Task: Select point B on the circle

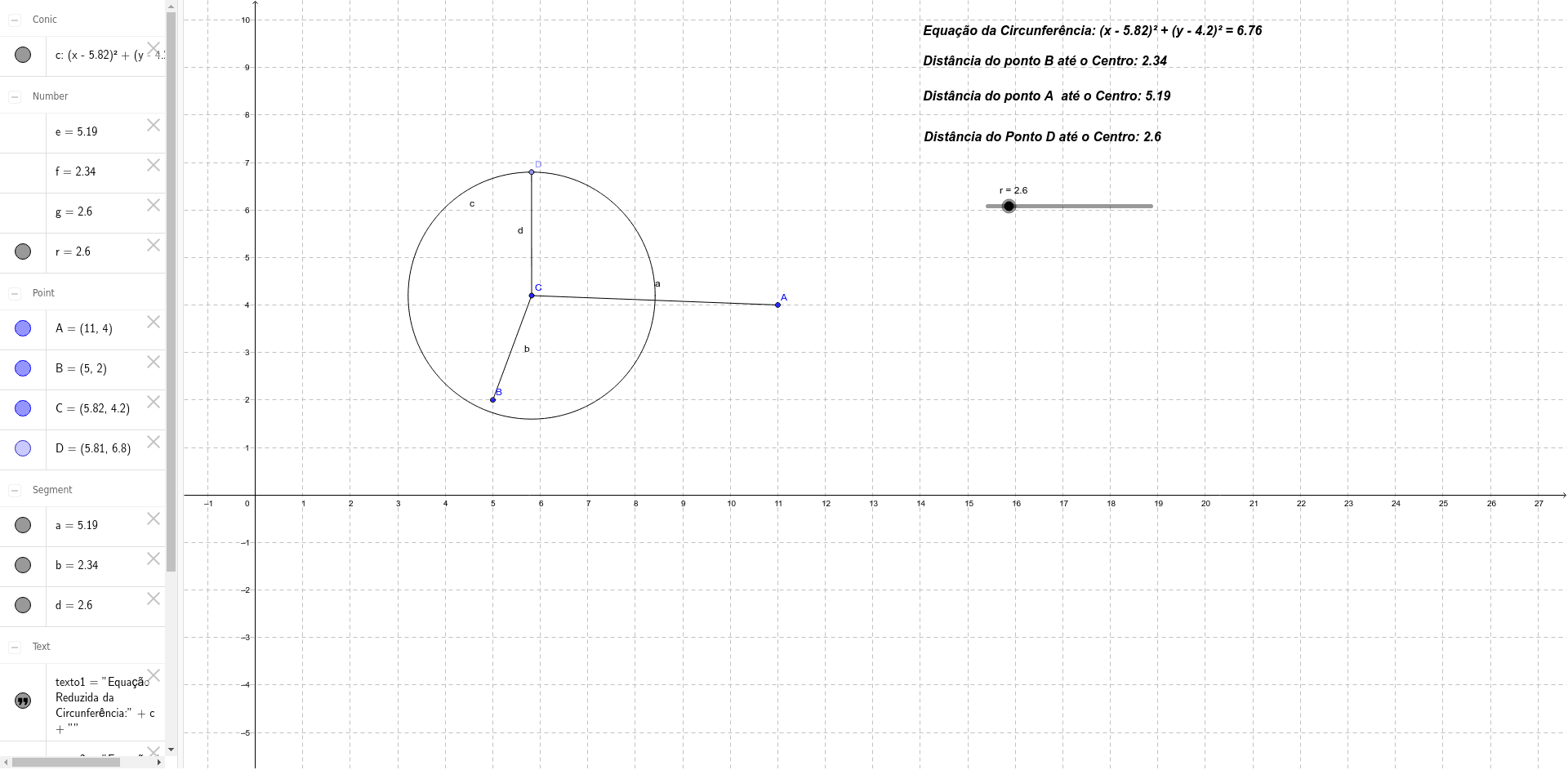Action: [x=492, y=399]
